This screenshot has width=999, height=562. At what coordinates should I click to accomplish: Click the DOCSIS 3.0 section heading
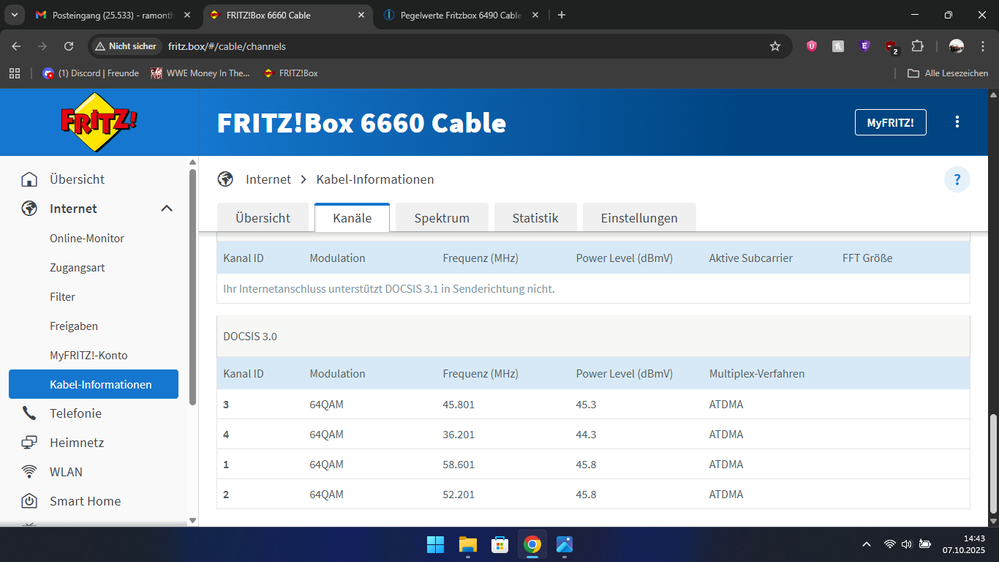(x=250, y=336)
